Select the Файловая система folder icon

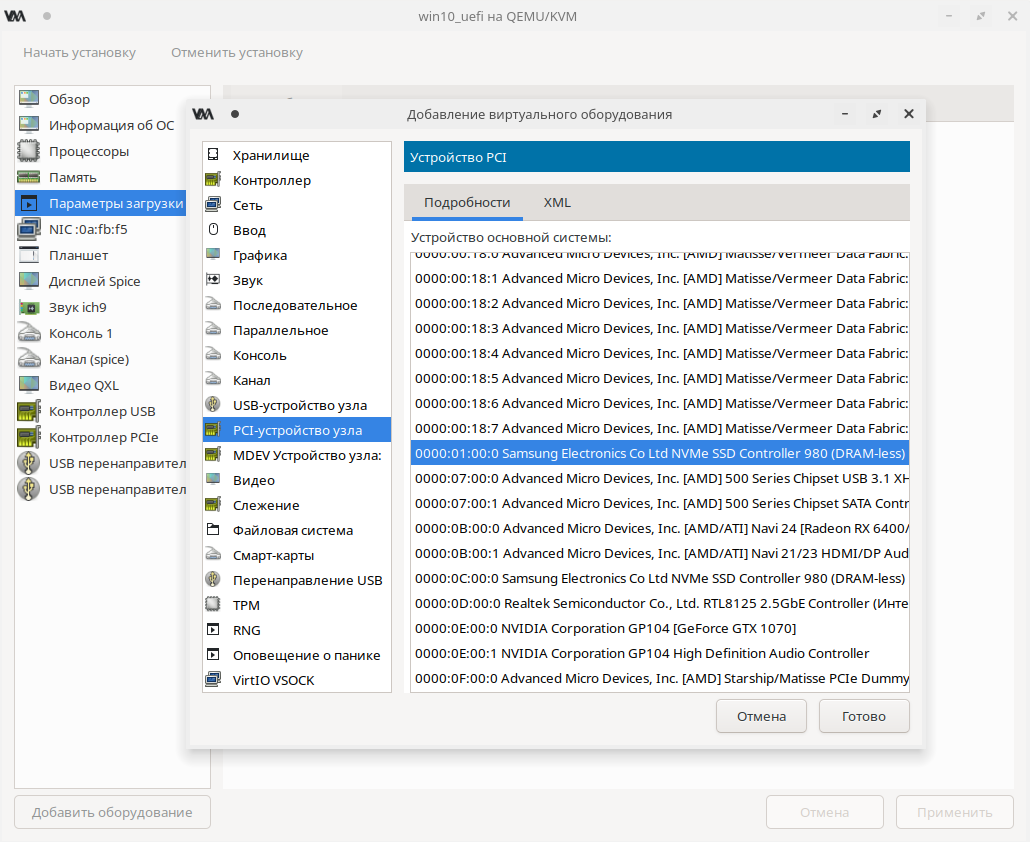coord(213,529)
